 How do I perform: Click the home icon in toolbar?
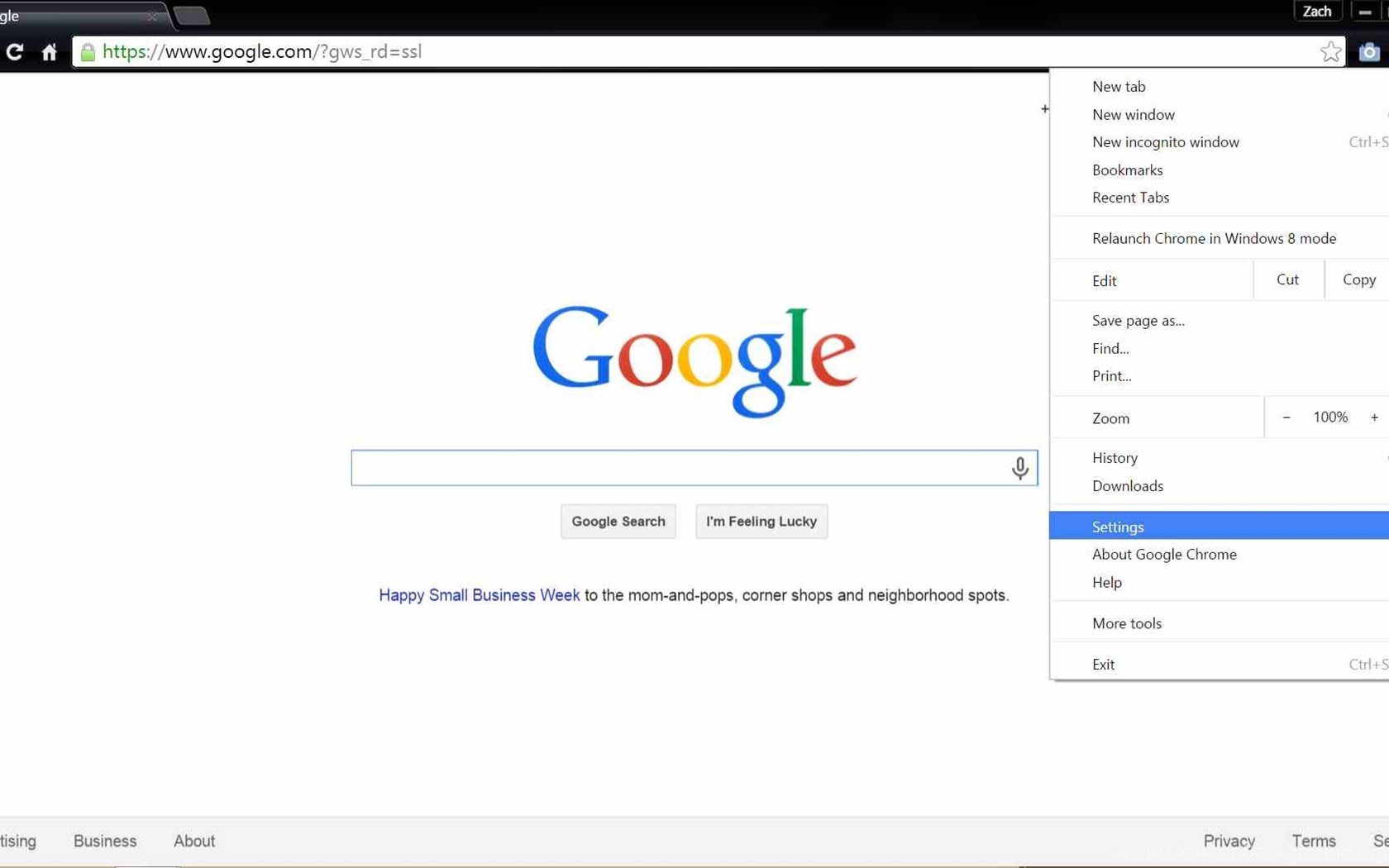pos(50,52)
